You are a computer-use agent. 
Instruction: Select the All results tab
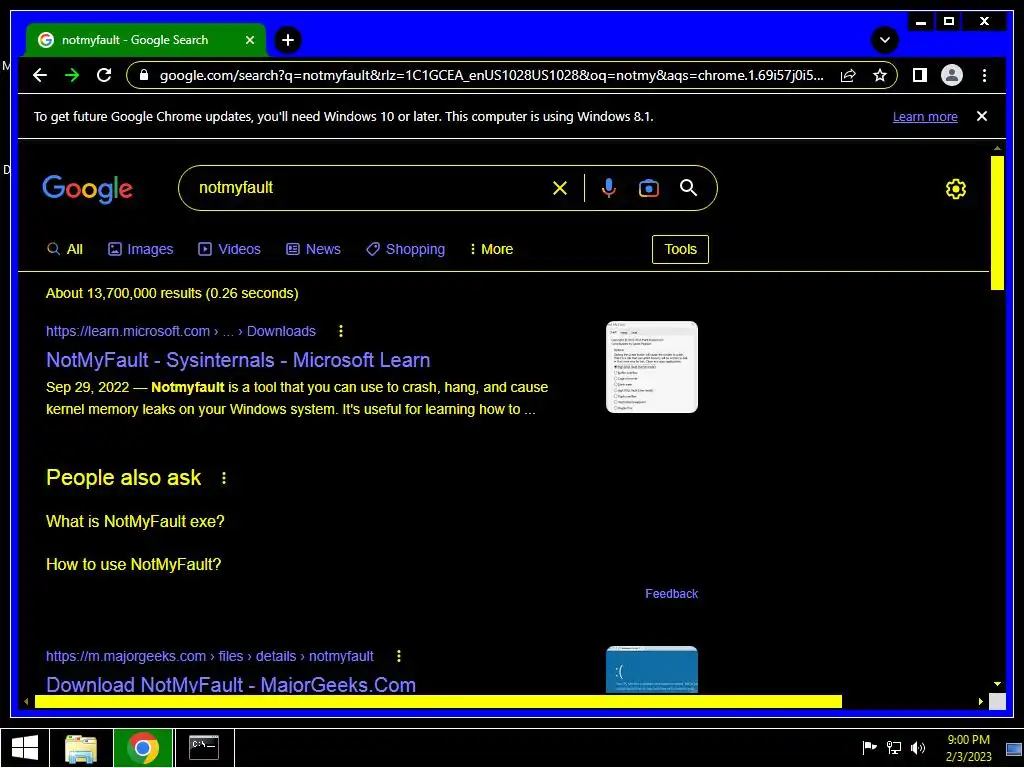[x=65, y=249]
